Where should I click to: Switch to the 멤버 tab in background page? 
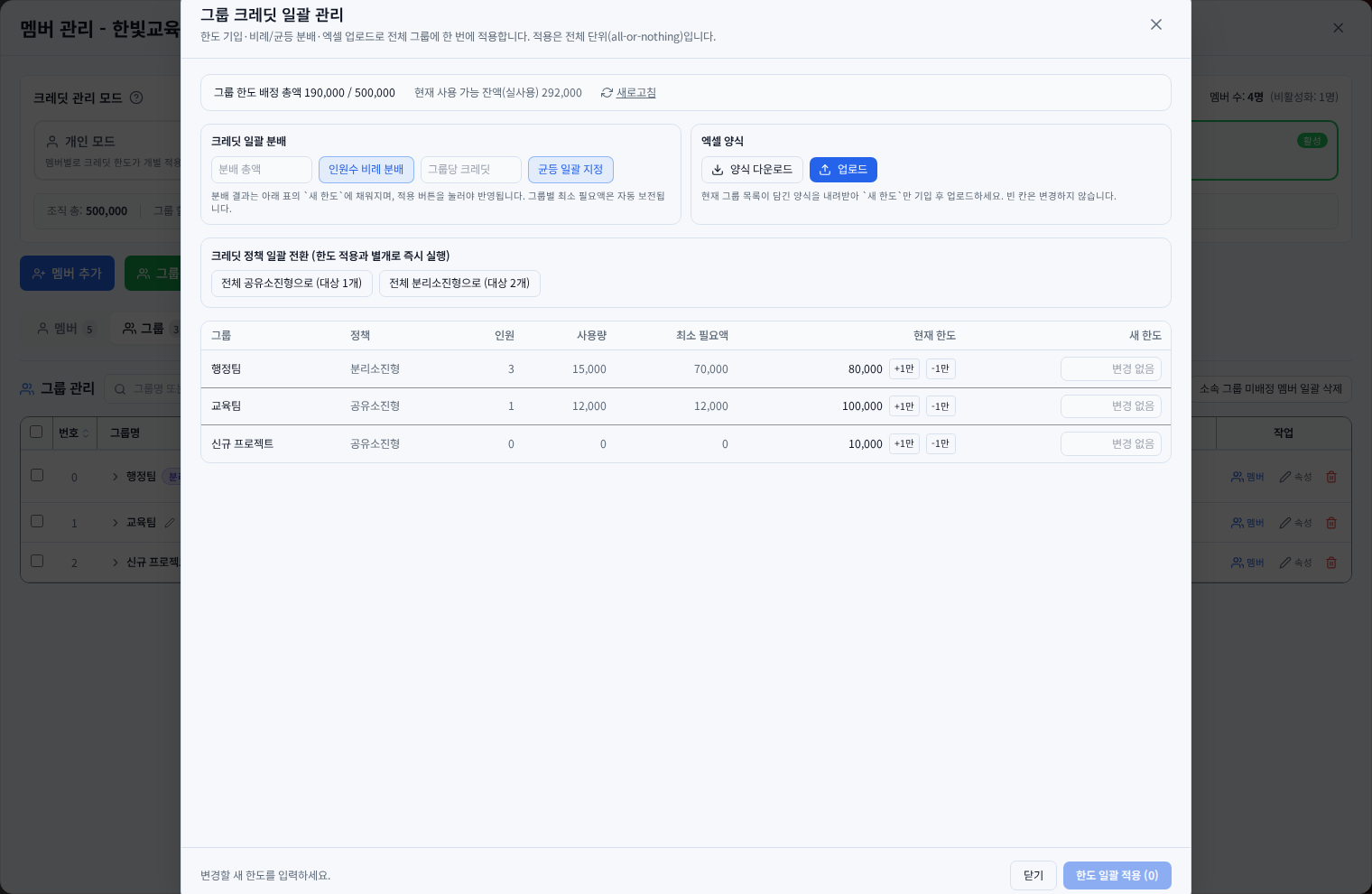pyautogui.click(x=66, y=329)
